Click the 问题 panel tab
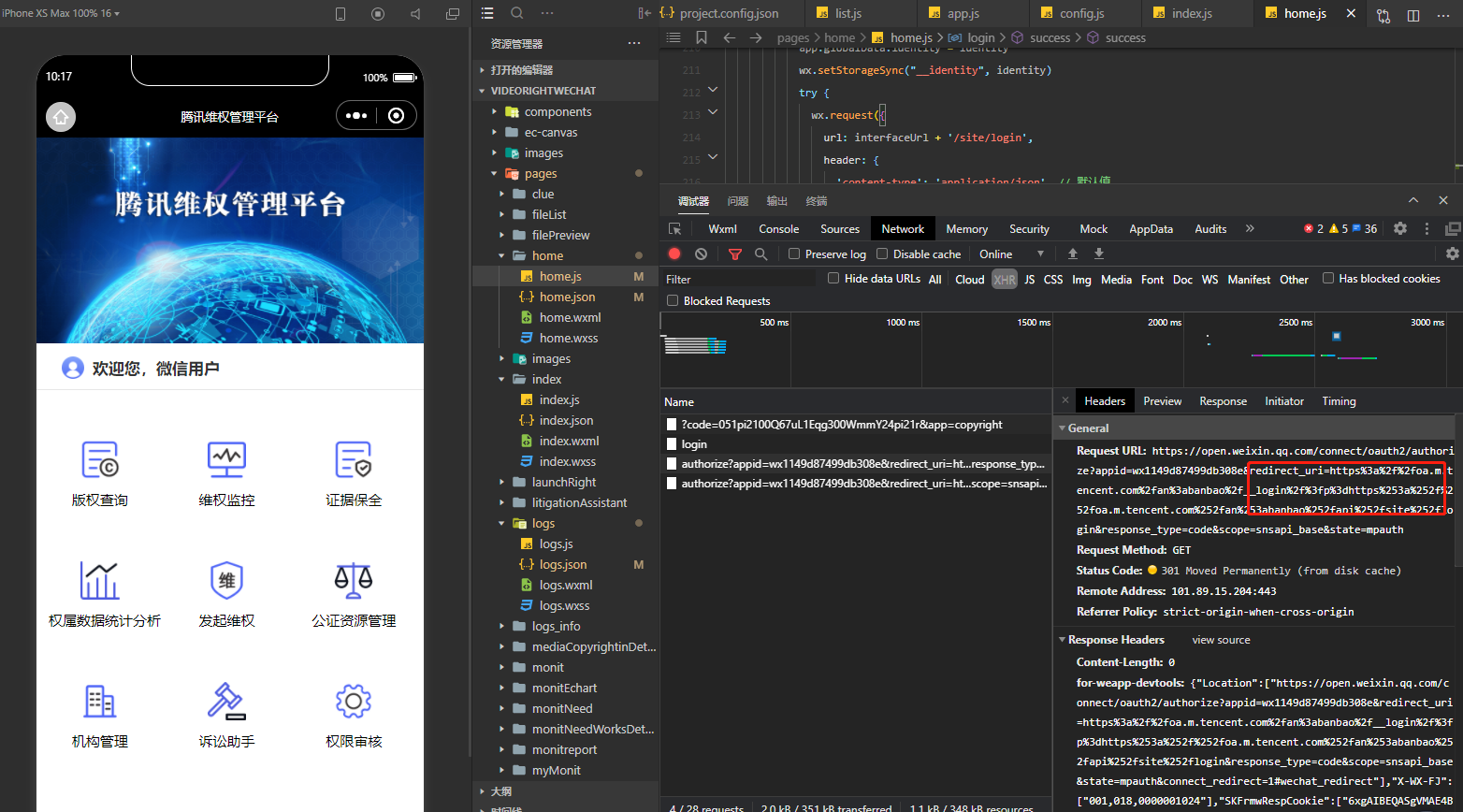Viewport: 1463px width, 812px height. (738, 201)
